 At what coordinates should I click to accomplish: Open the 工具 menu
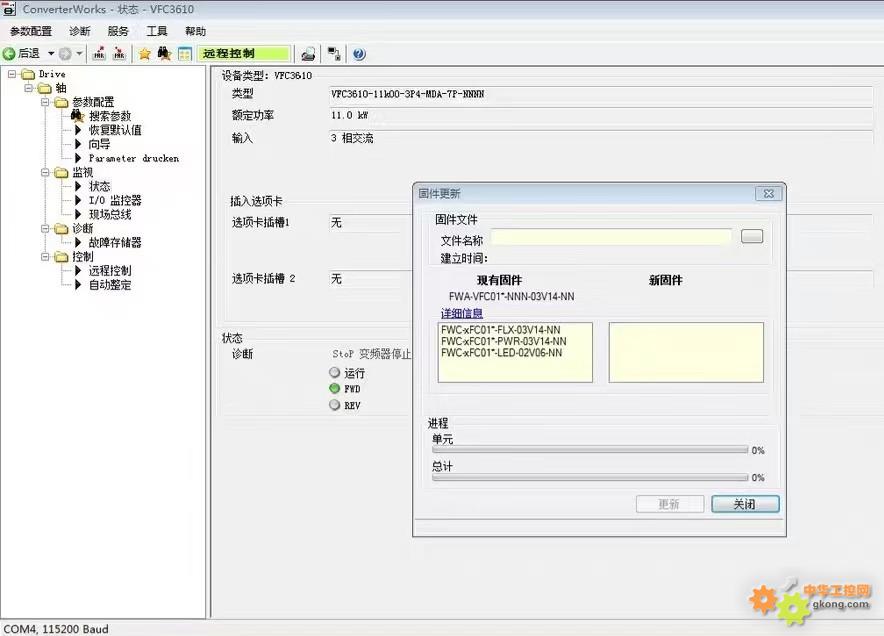coord(157,32)
